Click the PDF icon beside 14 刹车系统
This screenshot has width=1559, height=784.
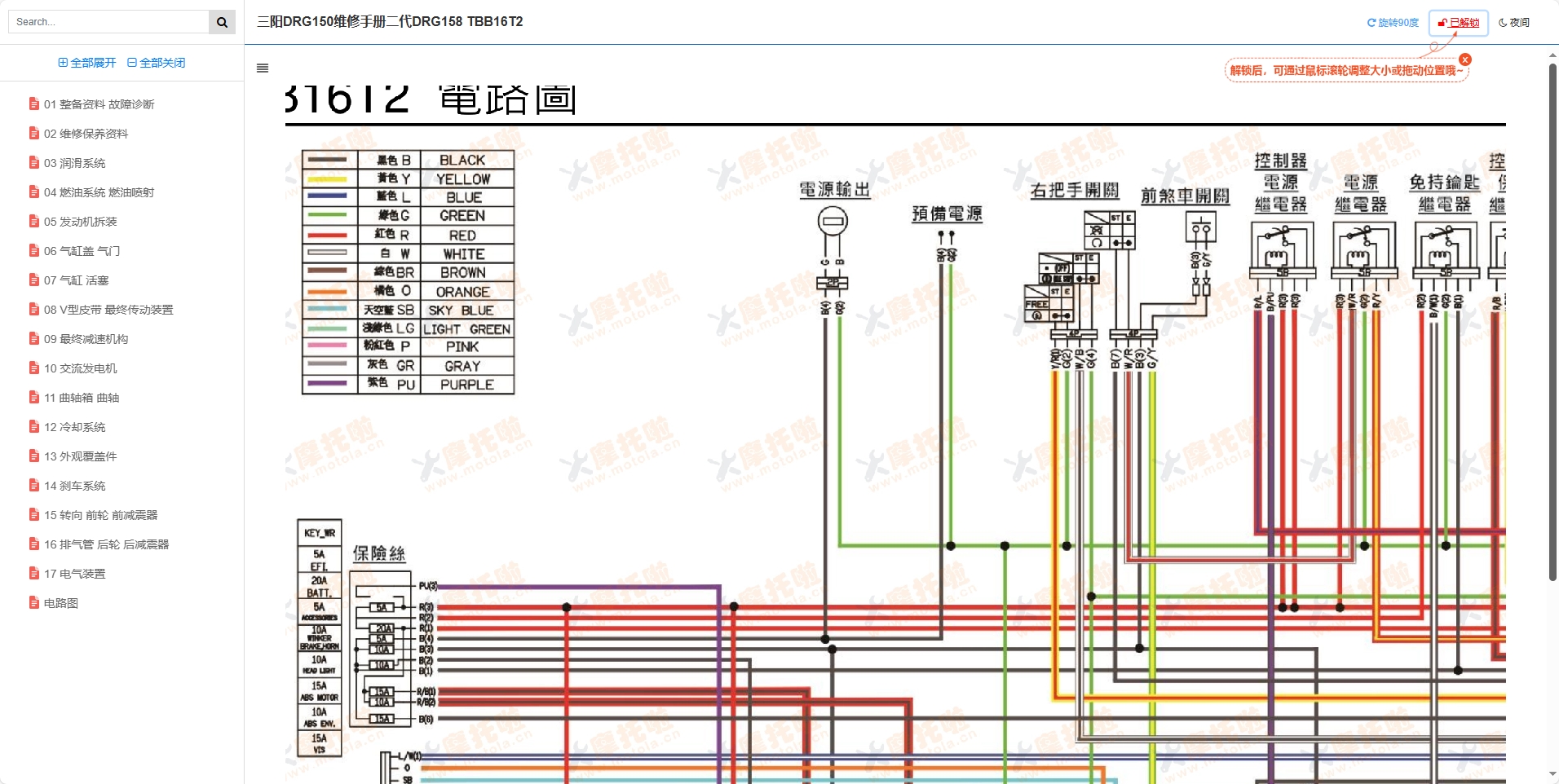[33, 486]
